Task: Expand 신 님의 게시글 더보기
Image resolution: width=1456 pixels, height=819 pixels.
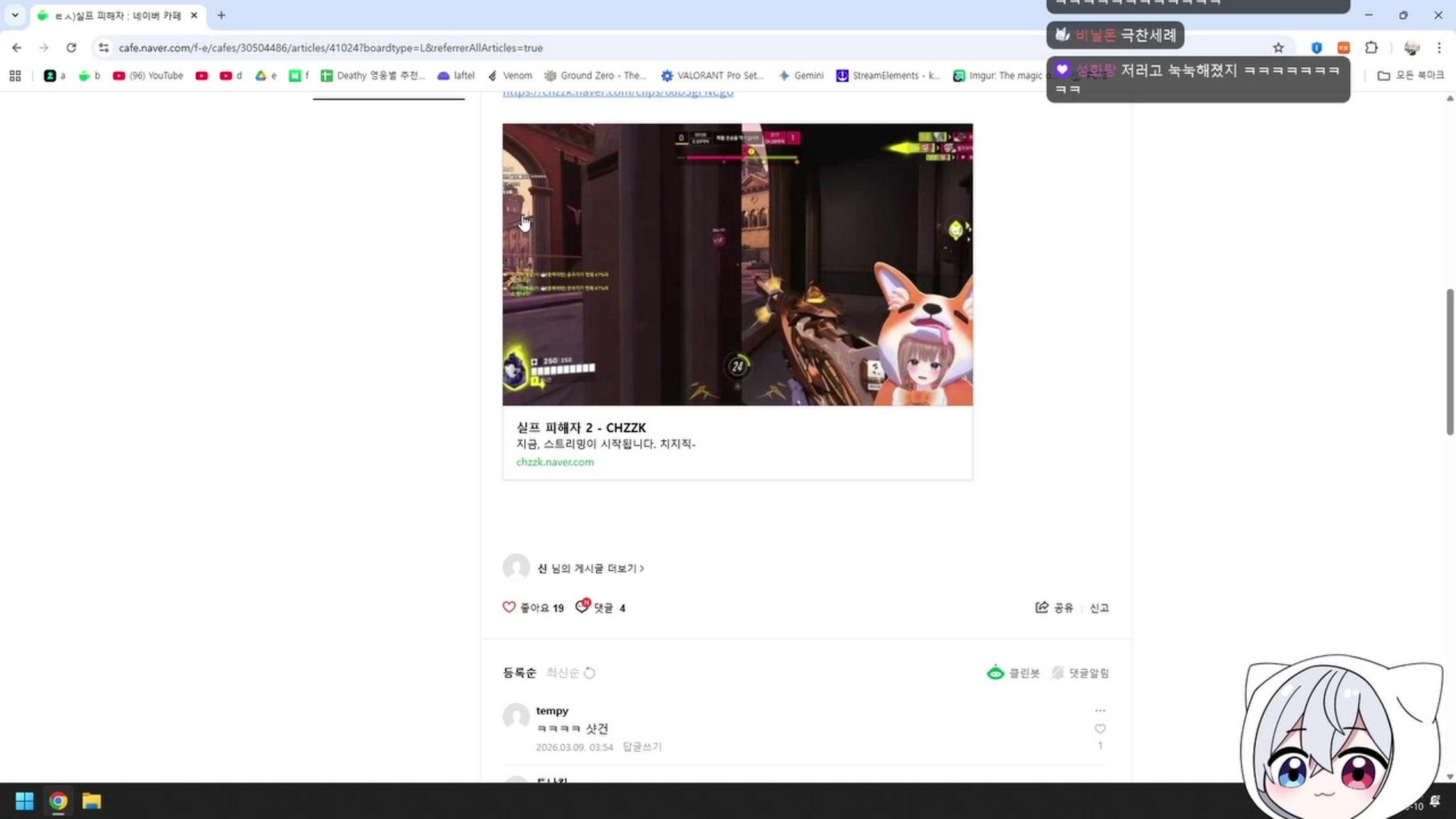Action: click(590, 568)
